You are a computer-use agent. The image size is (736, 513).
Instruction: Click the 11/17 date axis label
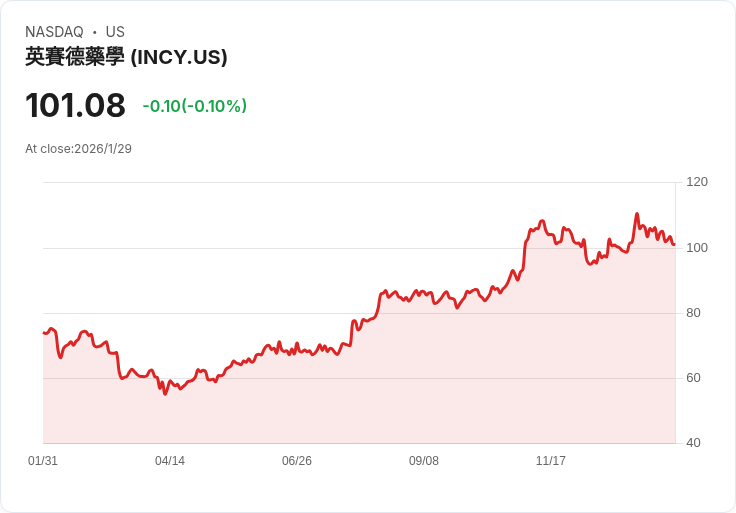pyautogui.click(x=551, y=461)
